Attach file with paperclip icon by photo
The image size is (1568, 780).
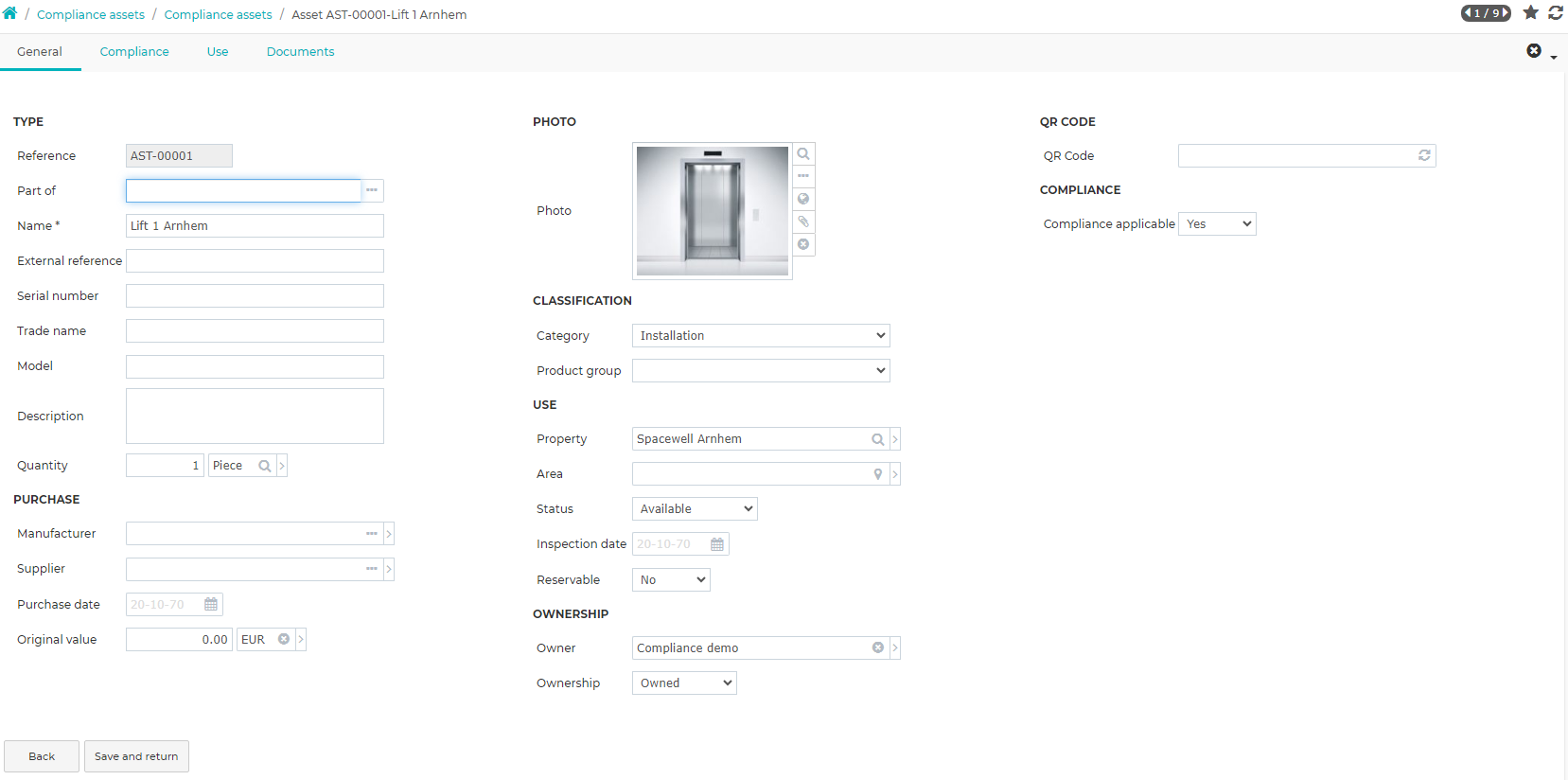(x=803, y=222)
